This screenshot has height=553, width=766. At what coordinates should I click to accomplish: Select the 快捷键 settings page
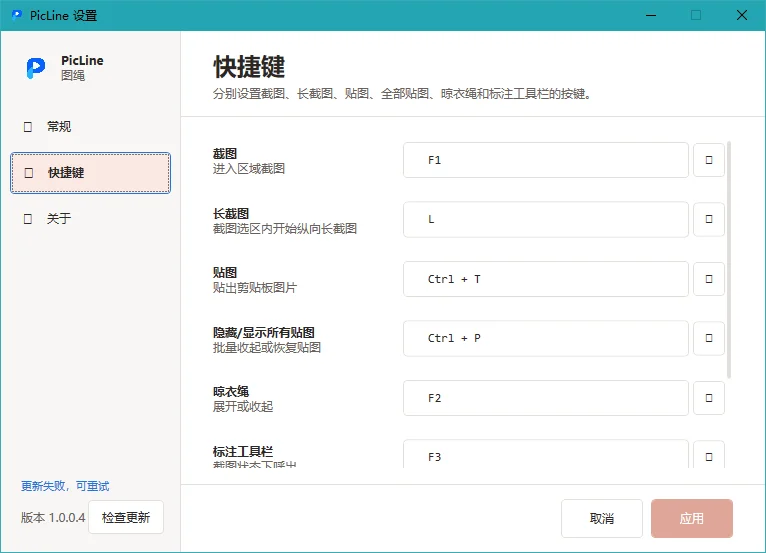tap(90, 173)
